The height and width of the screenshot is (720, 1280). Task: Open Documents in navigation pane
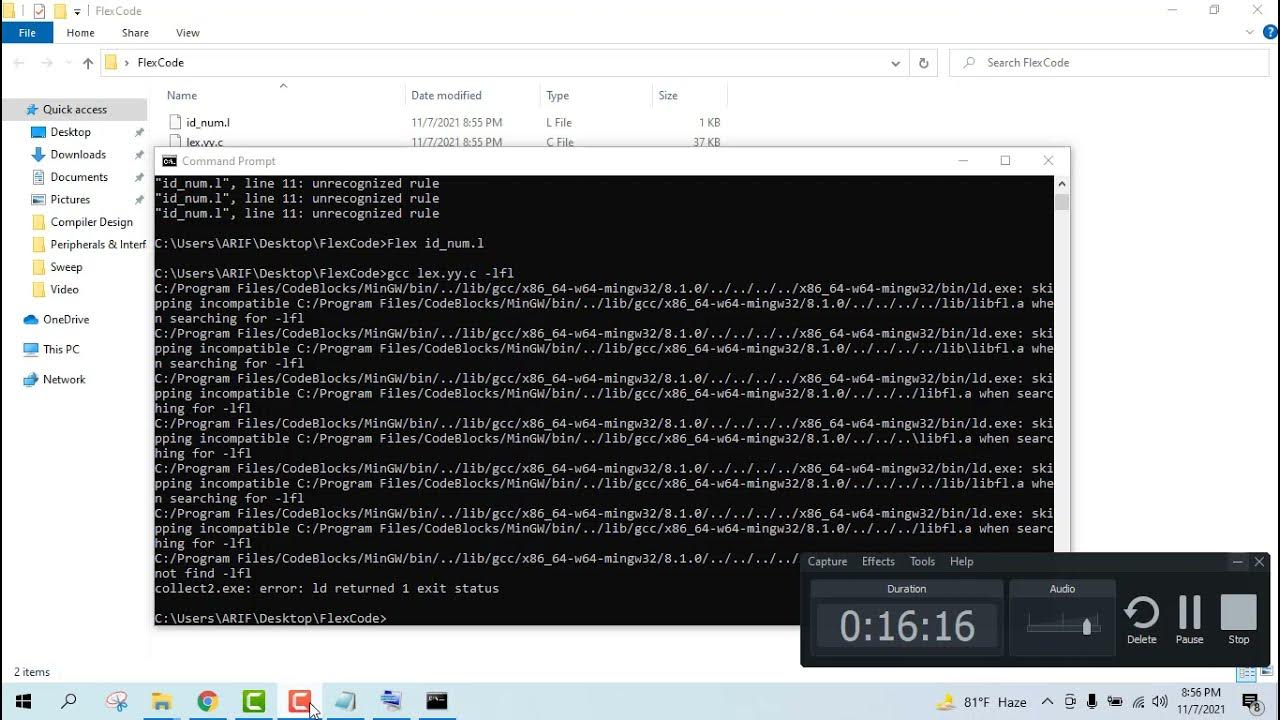(x=79, y=177)
